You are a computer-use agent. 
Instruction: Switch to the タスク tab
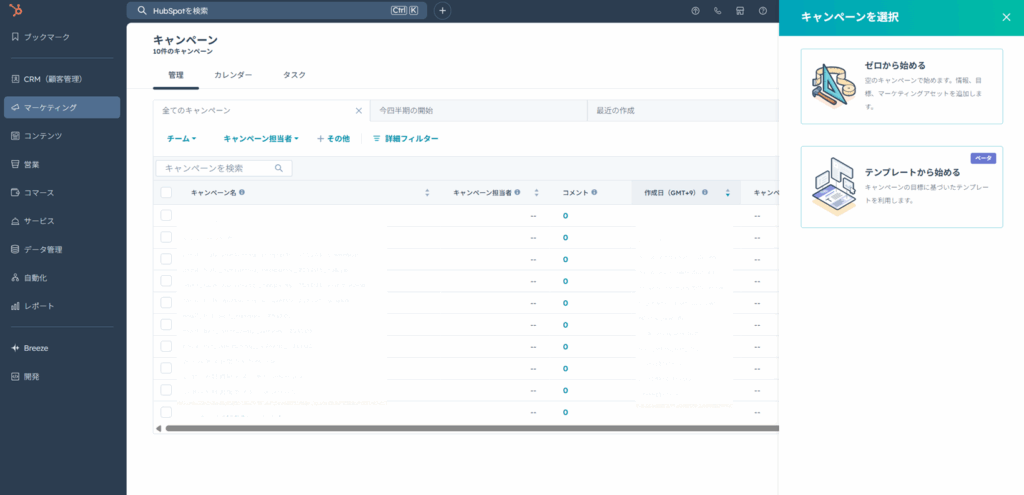[x=294, y=75]
